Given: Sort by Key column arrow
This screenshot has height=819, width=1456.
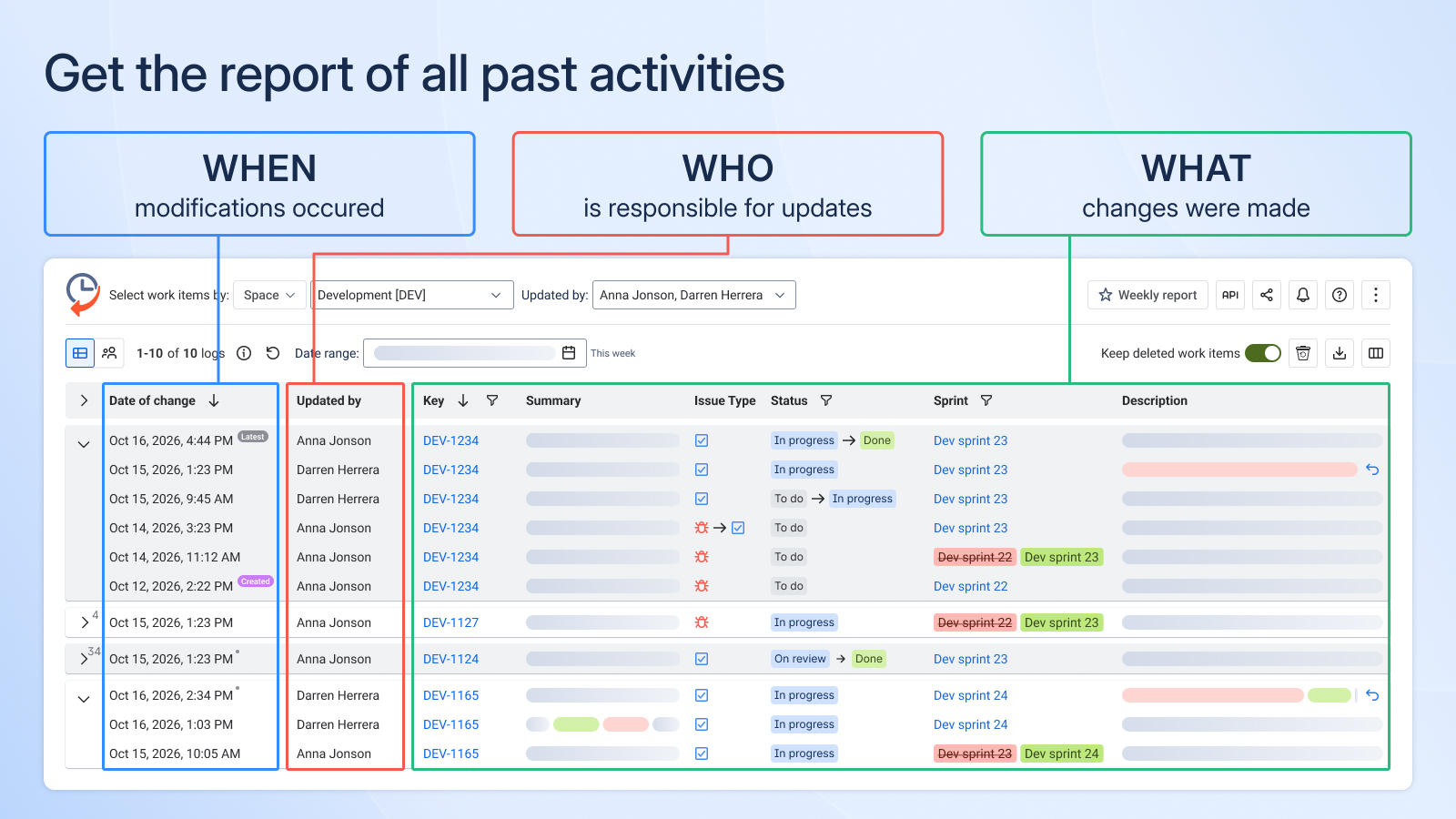Looking at the screenshot, I should pos(463,400).
